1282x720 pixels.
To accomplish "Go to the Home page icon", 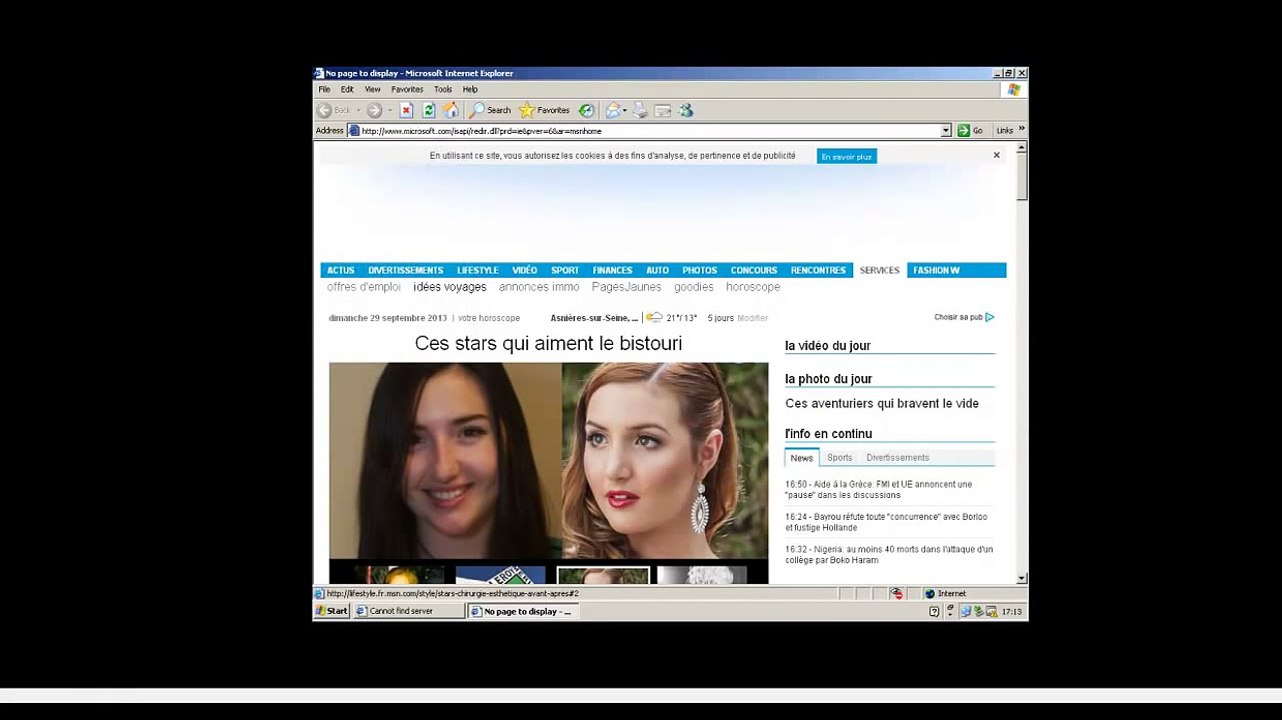I will click(451, 110).
